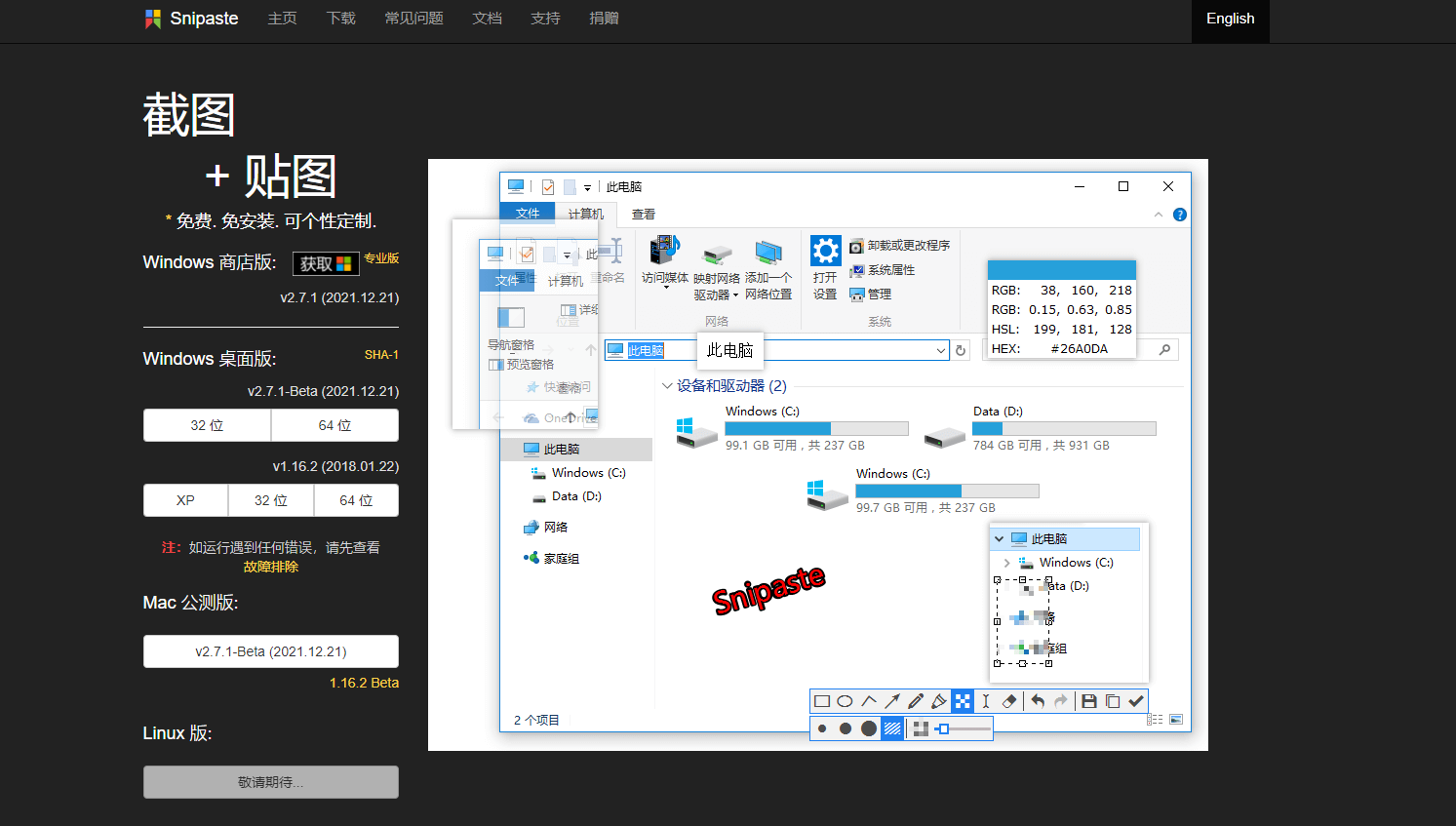Toggle 预览窗格 in the translucent pasted image
The image size is (1456, 826).
521,365
